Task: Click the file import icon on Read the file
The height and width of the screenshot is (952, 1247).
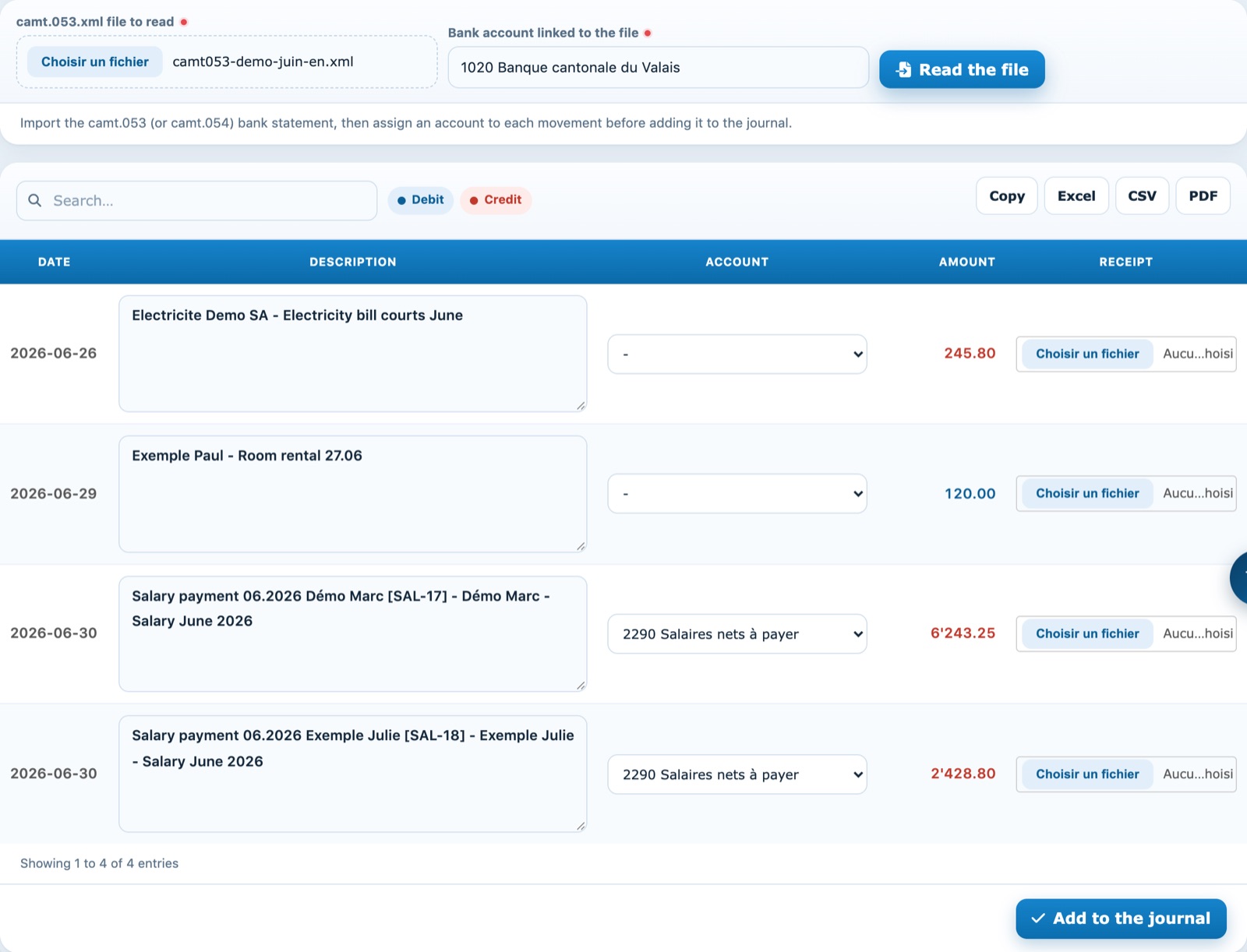Action: [903, 69]
